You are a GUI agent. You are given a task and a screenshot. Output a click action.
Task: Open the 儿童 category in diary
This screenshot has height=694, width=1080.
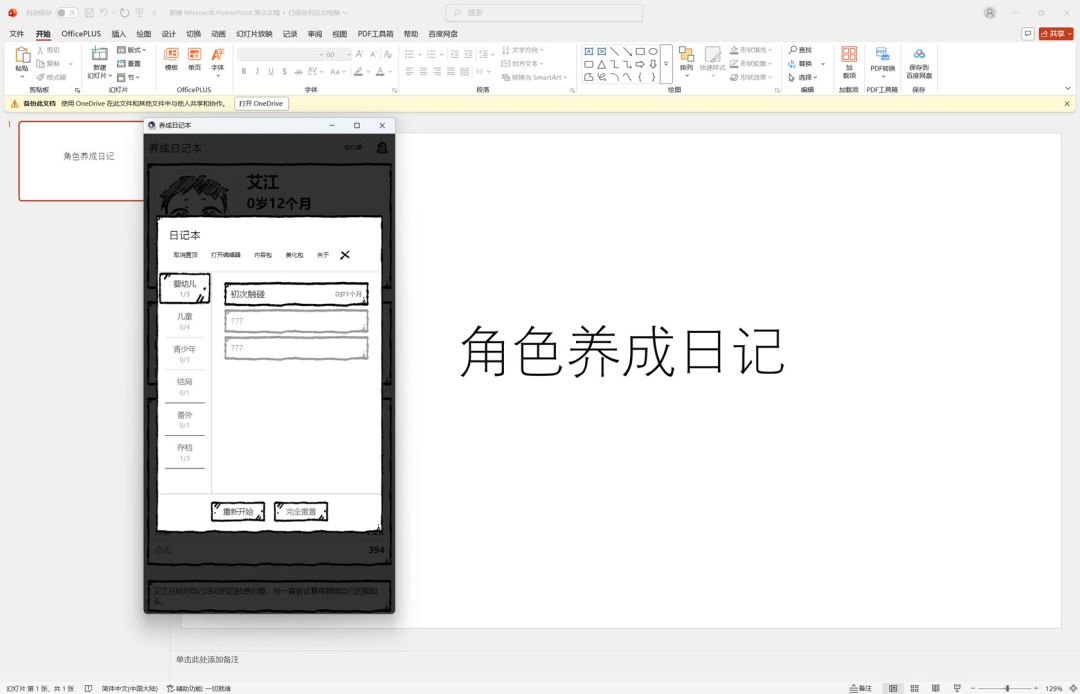pyautogui.click(x=185, y=321)
